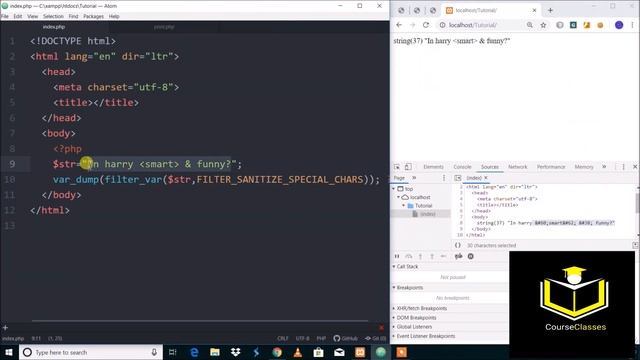Click the UTF-8 encoding in Atom status bar
Screen dimensions: 640x360
click(x=302, y=338)
